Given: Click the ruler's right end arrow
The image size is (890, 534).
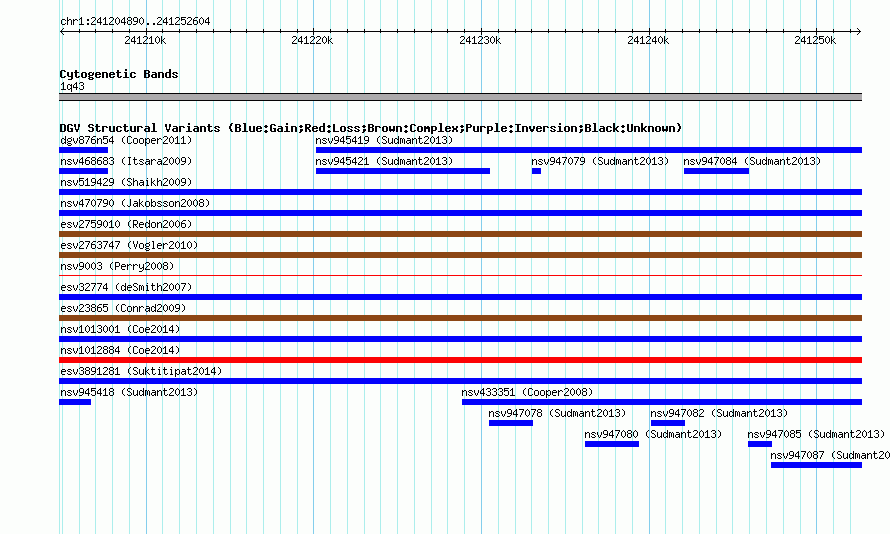Looking at the screenshot, I should click(859, 31).
